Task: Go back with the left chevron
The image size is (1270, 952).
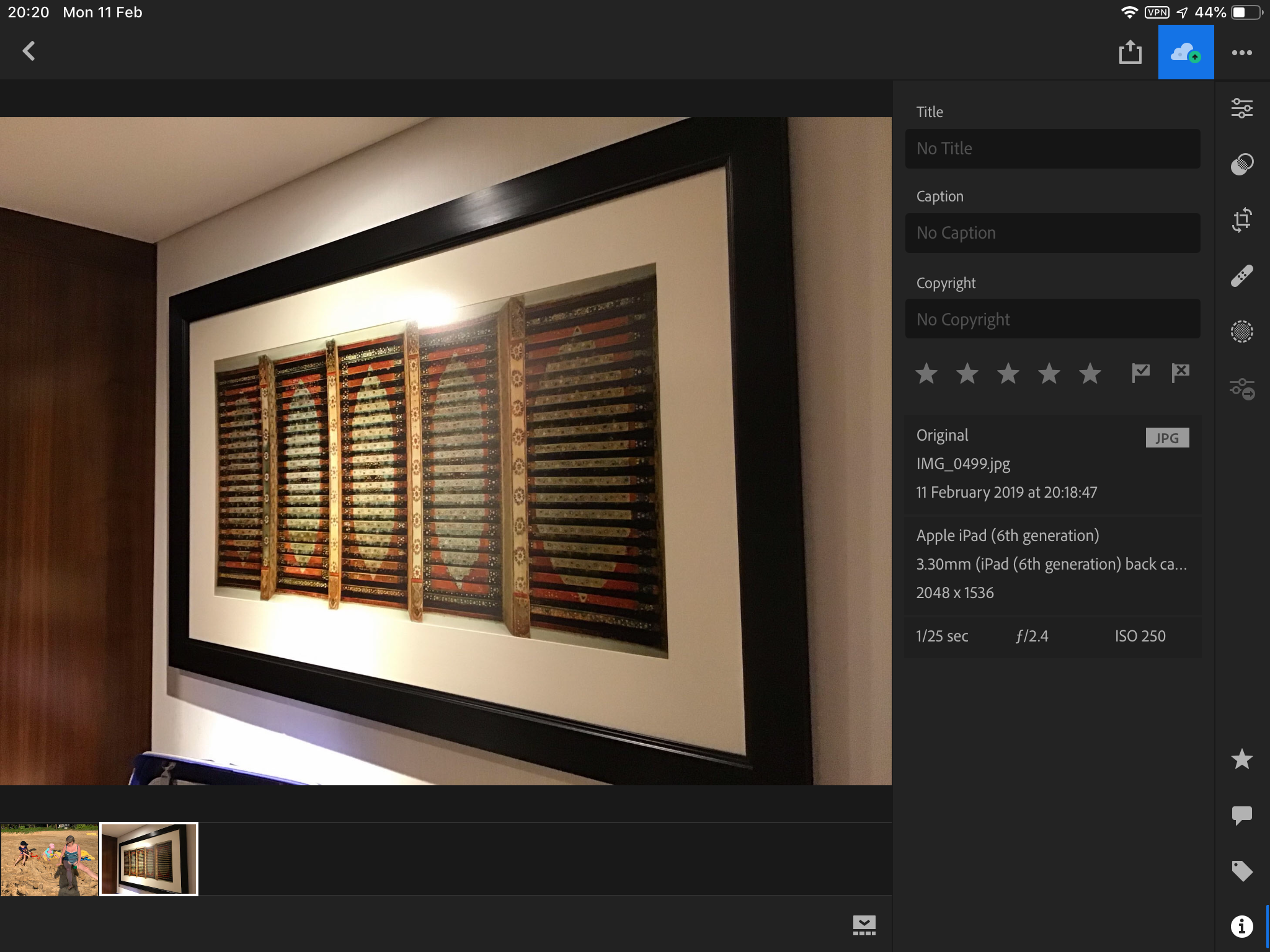Action: pyautogui.click(x=29, y=51)
